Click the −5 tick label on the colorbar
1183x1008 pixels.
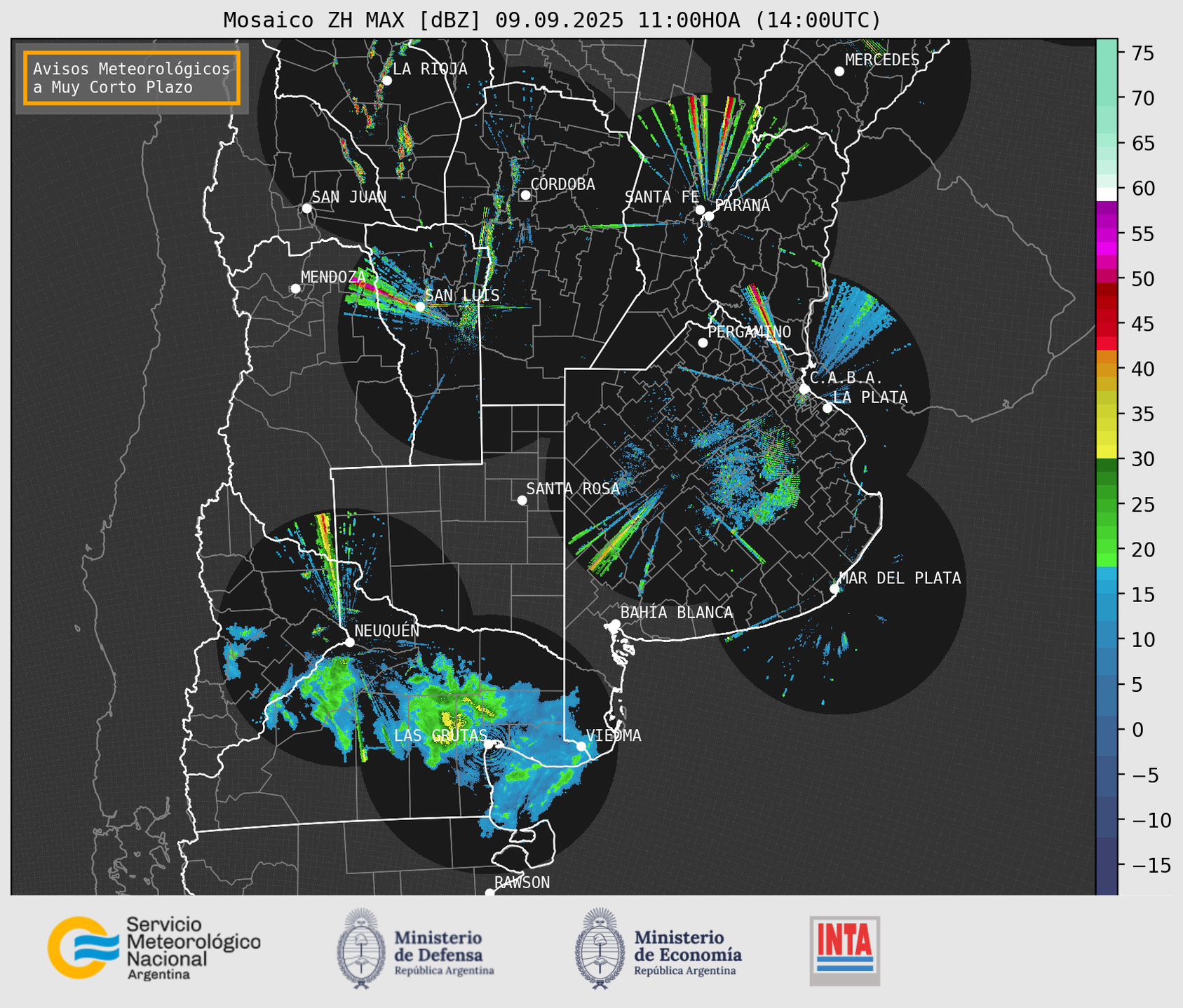pyautogui.click(x=1145, y=775)
